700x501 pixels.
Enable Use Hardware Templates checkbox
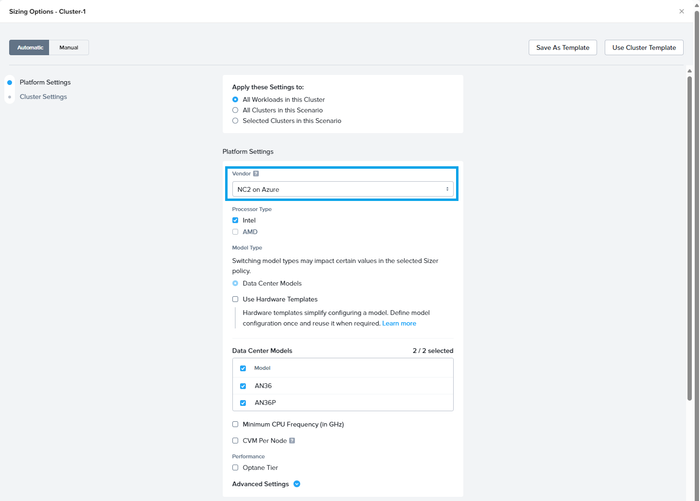pos(235,299)
